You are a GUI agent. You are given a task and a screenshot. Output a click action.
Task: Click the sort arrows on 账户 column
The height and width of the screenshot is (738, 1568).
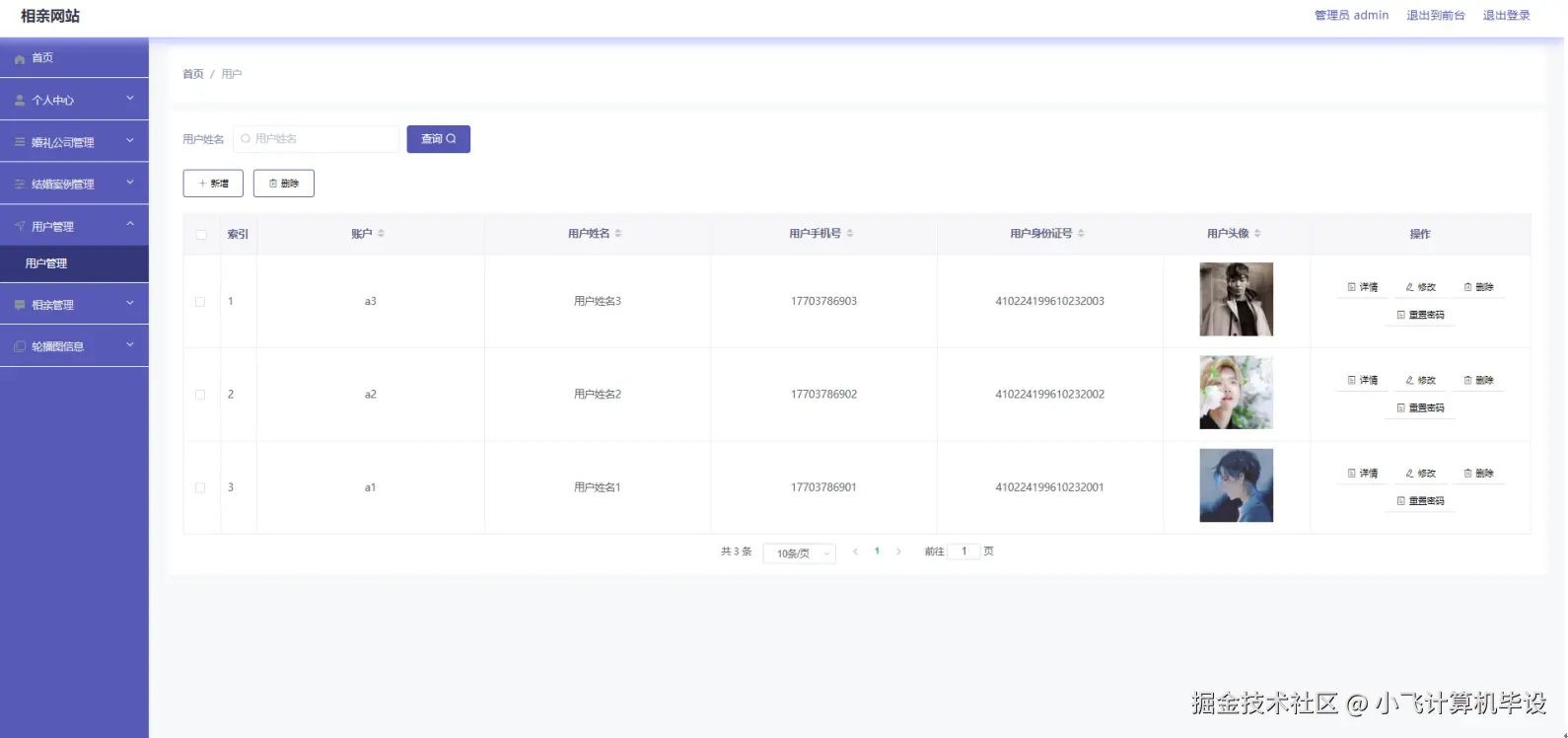coord(381,234)
